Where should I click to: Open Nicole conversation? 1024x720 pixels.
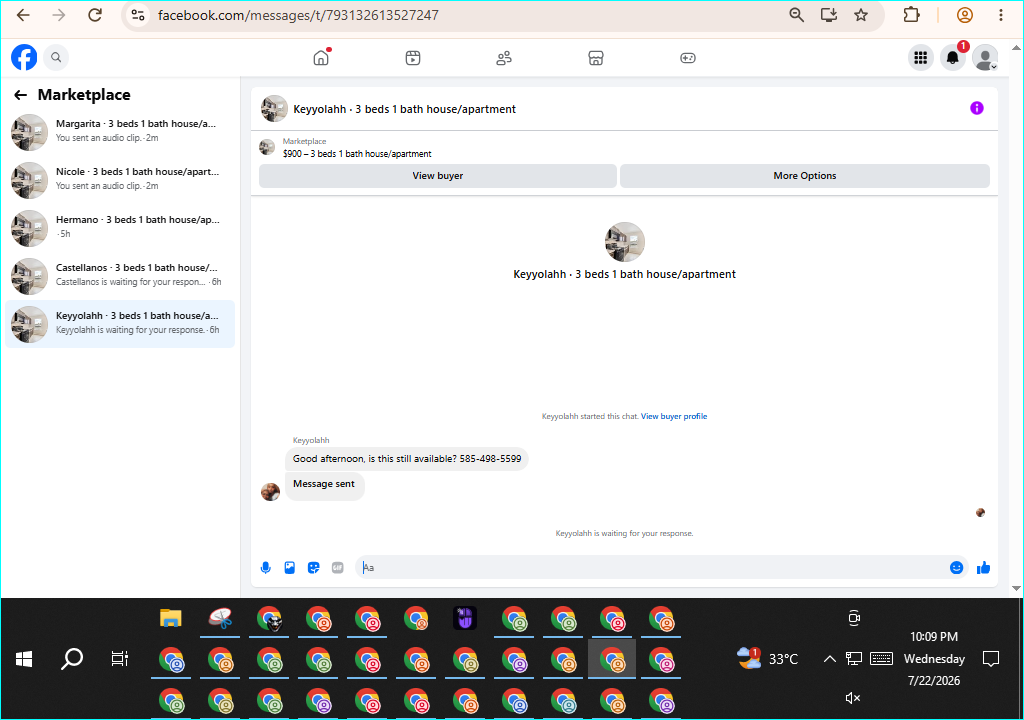[120, 180]
